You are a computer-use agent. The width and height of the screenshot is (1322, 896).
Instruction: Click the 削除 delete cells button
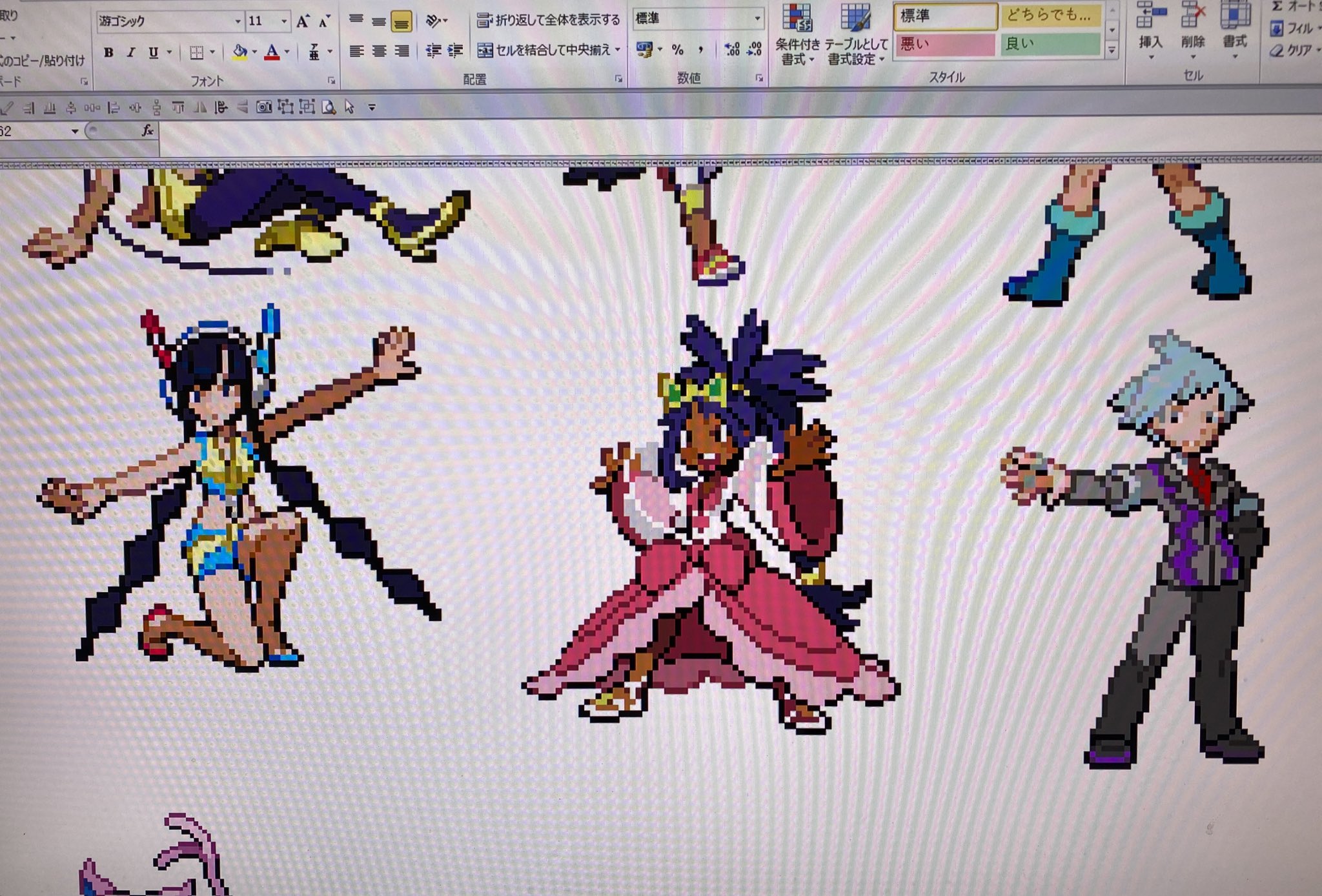click(x=1192, y=30)
